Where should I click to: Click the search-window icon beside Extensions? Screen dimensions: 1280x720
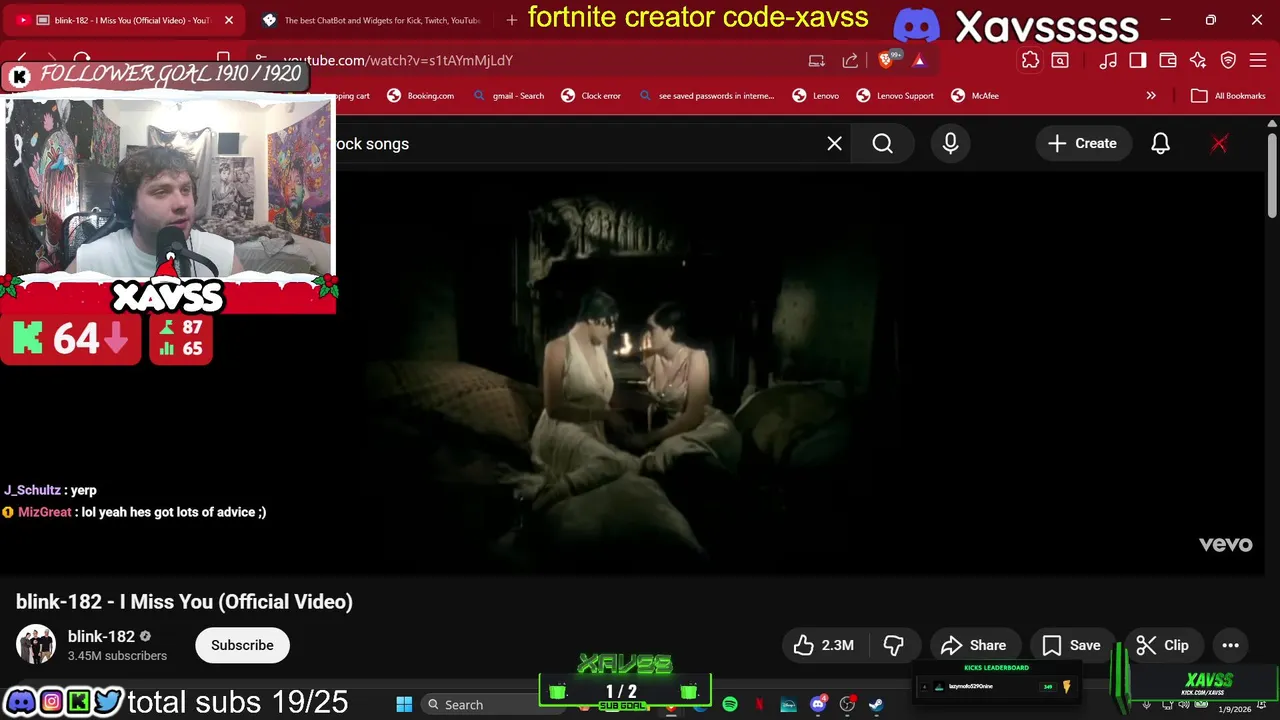pos(1060,60)
